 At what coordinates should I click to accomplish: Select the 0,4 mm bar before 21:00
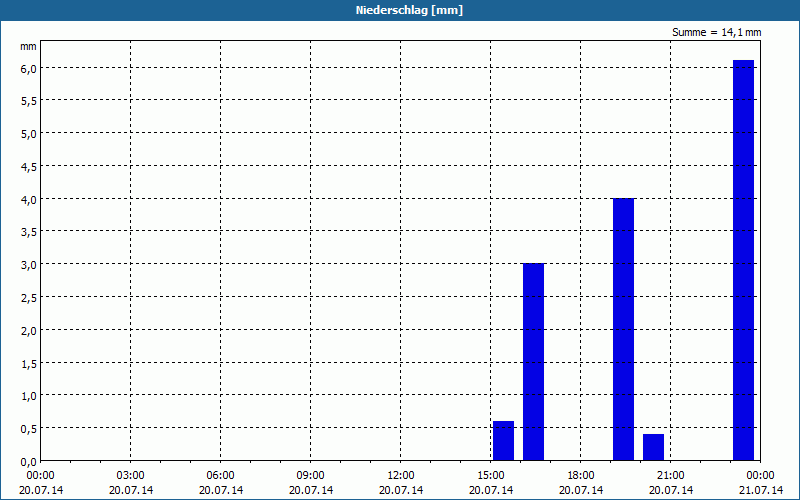coord(654,447)
